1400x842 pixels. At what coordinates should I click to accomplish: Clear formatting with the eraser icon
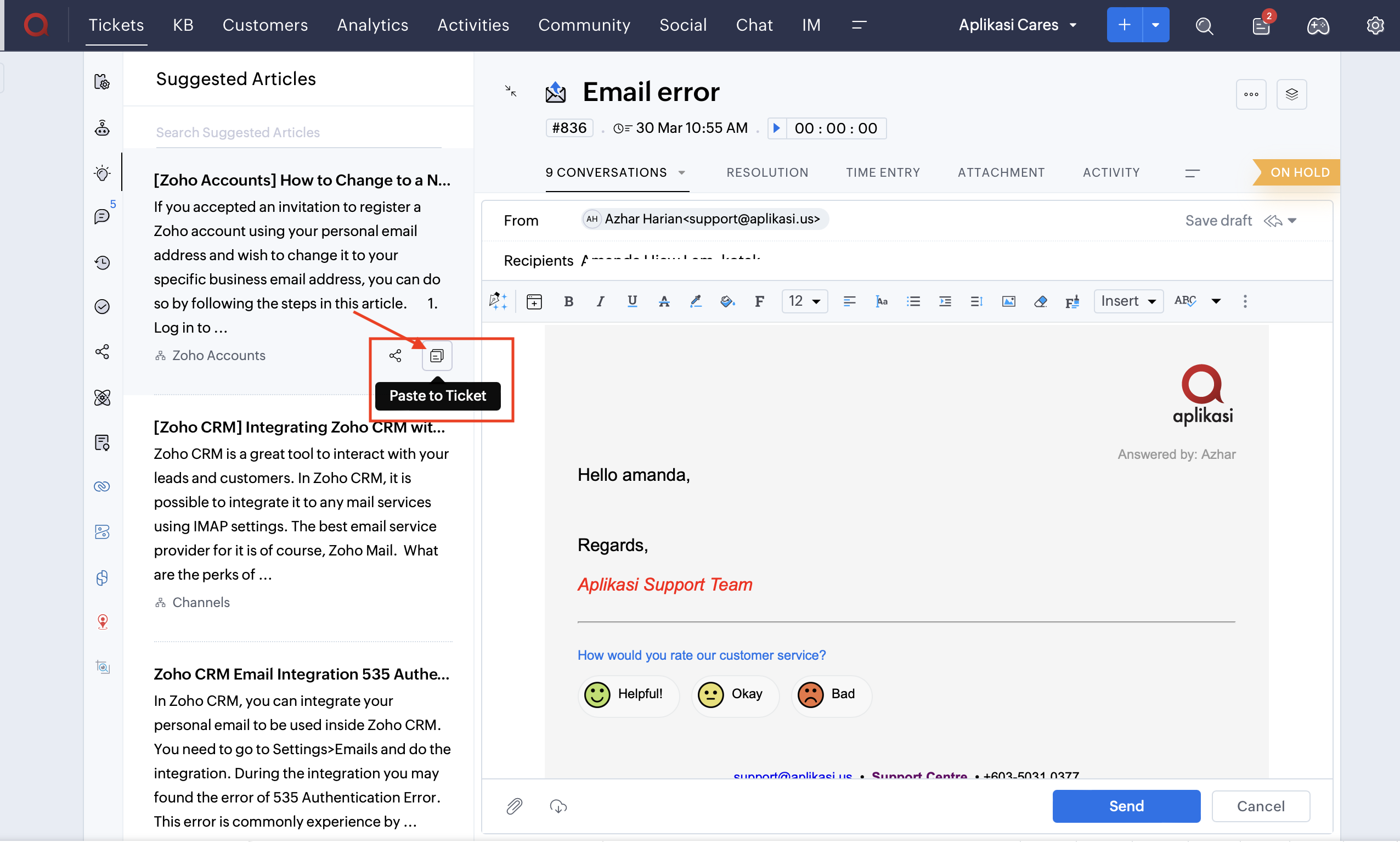[1040, 301]
